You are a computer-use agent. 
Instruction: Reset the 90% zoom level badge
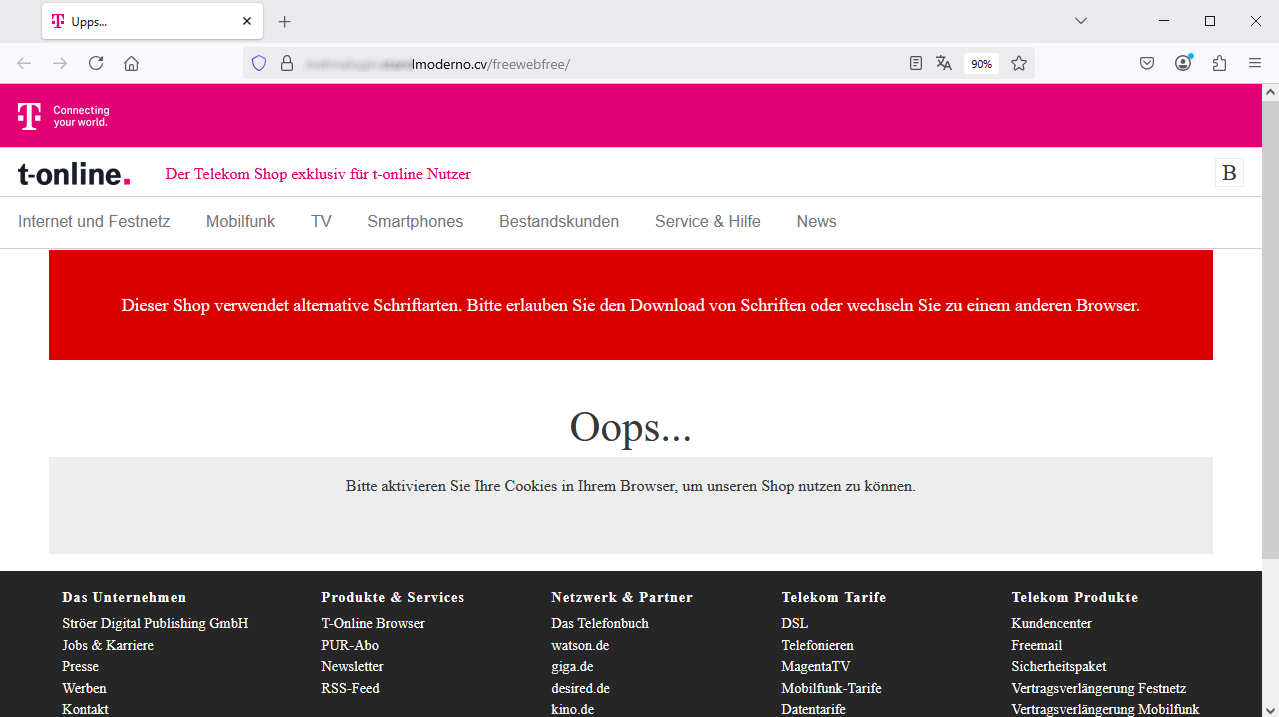click(x=981, y=64)
